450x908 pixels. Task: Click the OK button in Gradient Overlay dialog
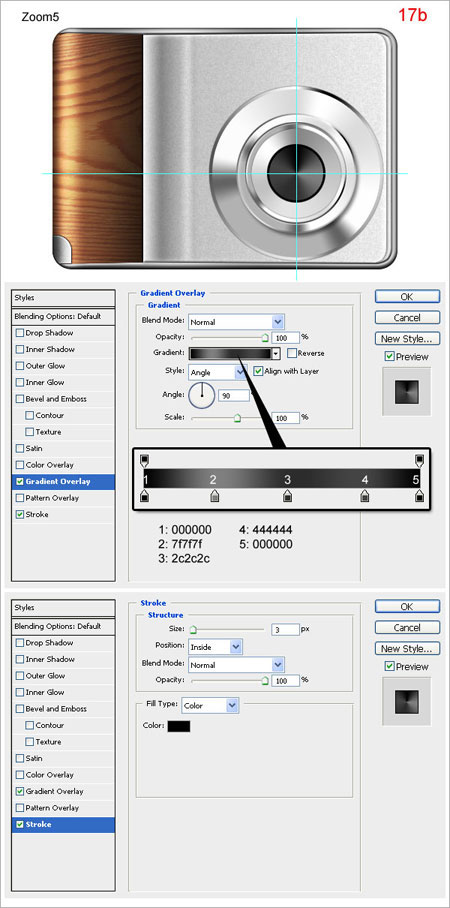[x=407, y=296]
